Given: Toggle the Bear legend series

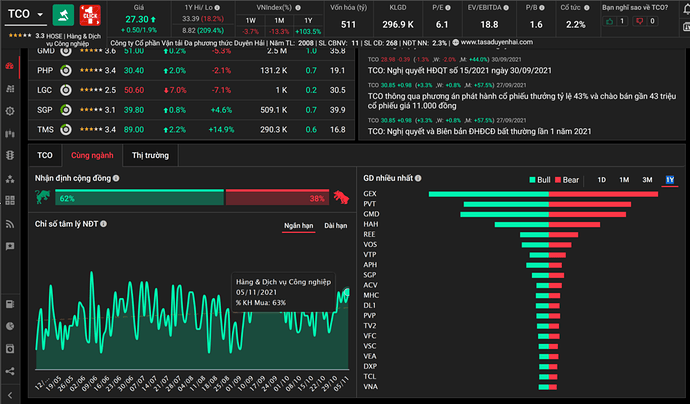Looking at the screenshot, I should (566, 179).
